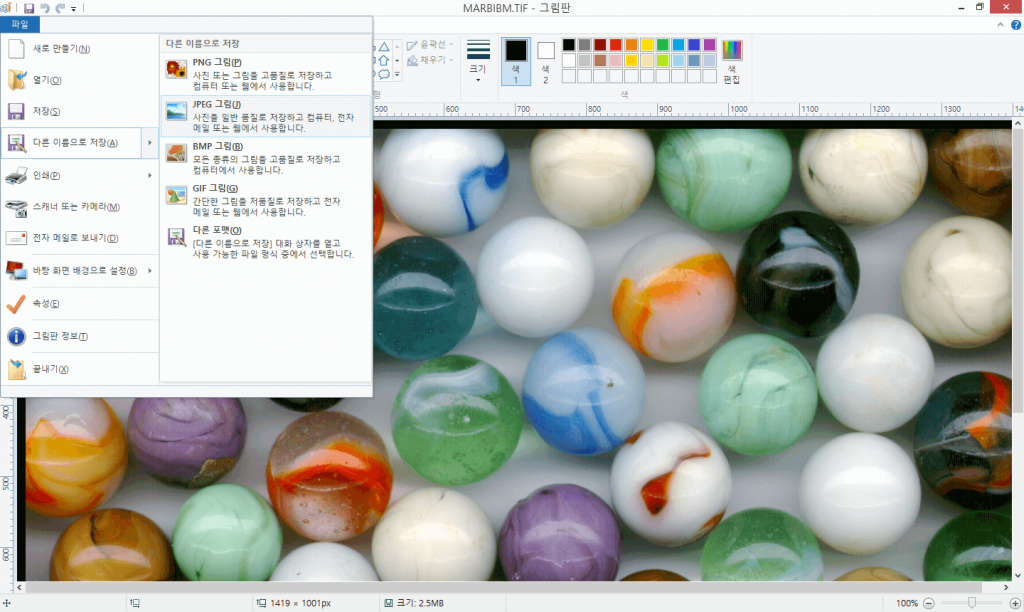The image size is (1024, 612).
Task: Open the 윤곽선 outline dropdown
Action: click(430, 45)
